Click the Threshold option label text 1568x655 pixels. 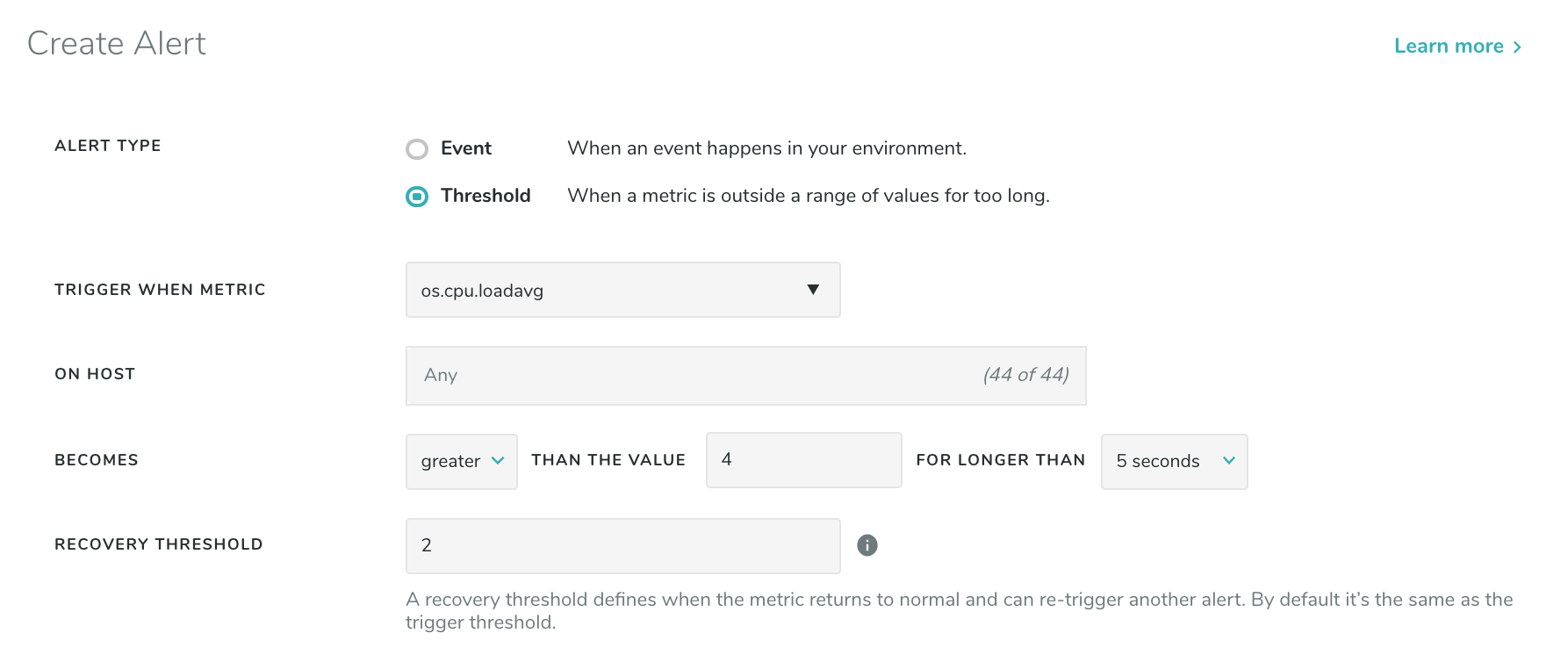[x=486, y=196]
